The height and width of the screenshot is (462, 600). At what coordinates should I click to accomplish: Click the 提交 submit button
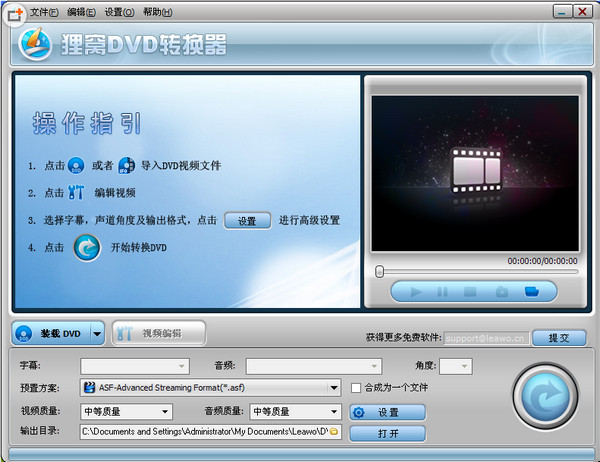(x=558, y=338)
